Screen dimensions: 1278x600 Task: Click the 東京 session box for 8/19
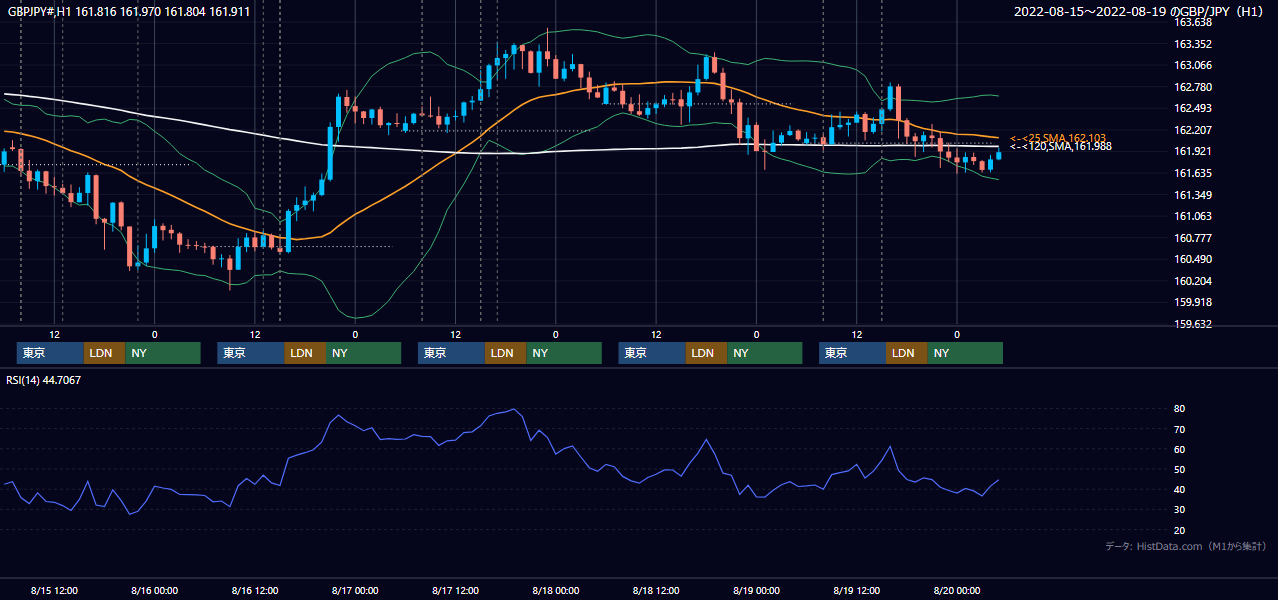click(853, 353)
